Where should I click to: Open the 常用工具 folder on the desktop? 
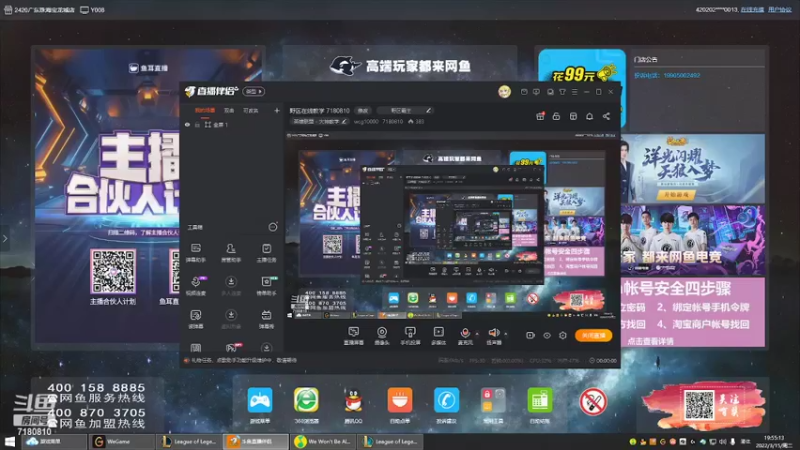[493, 406]
